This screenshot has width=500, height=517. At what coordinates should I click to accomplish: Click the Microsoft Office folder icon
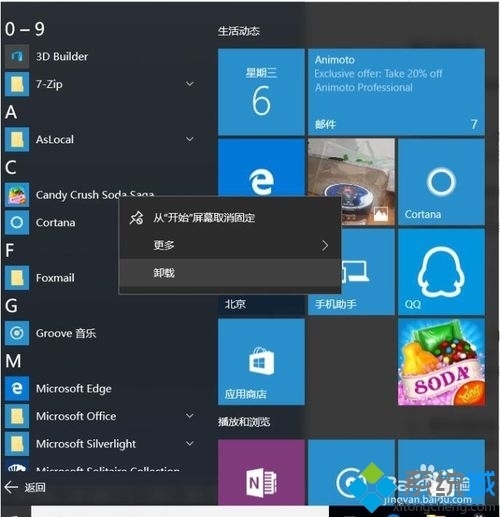(17, 416)
